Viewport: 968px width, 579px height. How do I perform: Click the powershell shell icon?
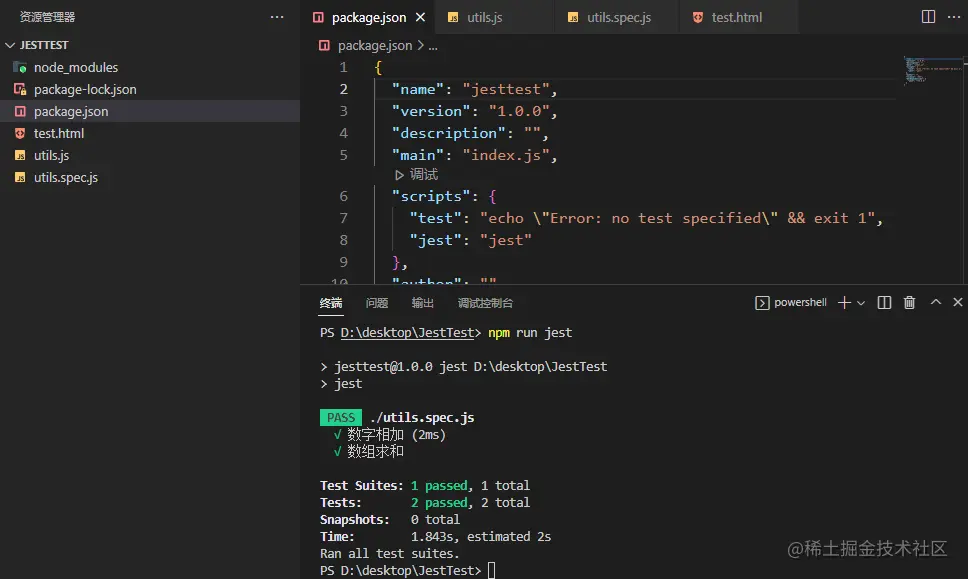point(762,302)
